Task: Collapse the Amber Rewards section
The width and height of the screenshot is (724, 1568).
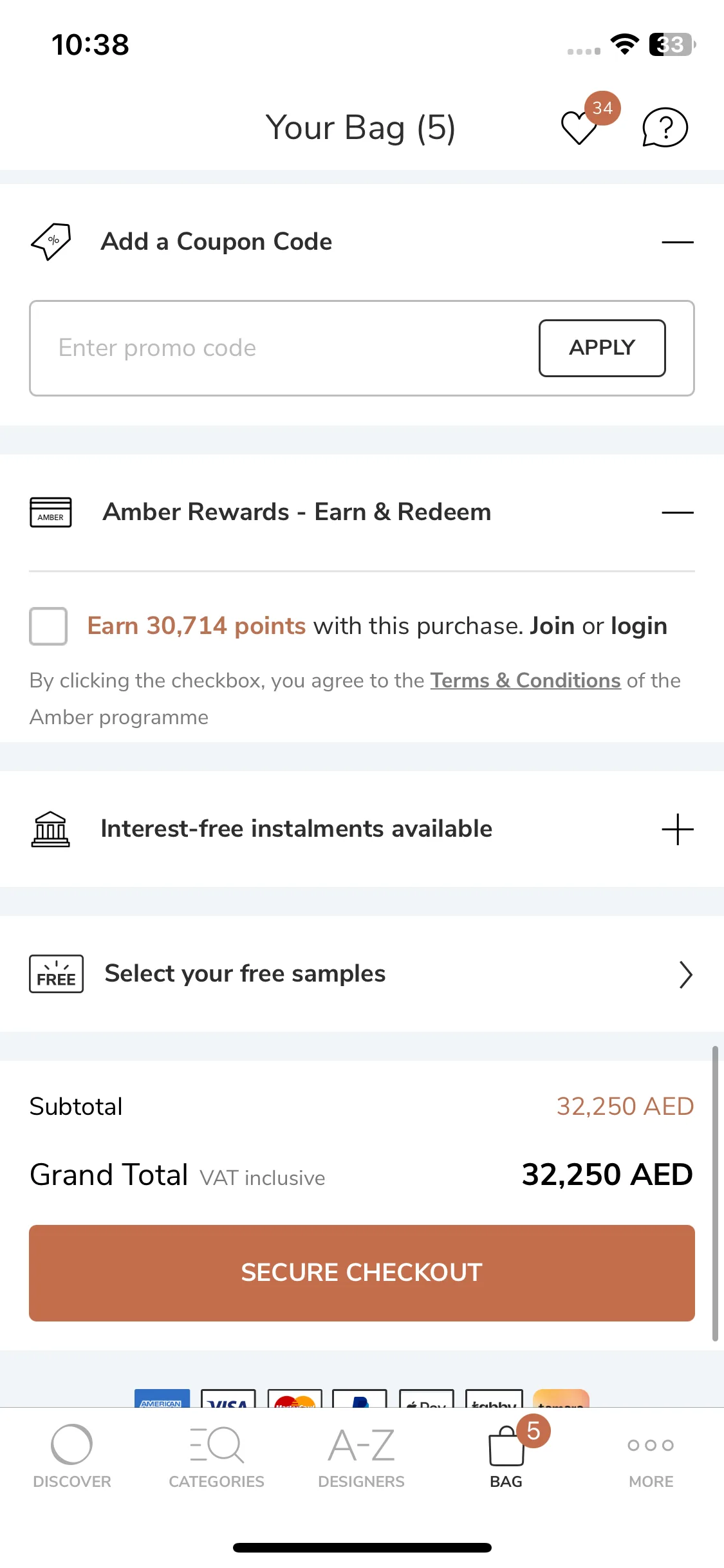Action: 678,512
